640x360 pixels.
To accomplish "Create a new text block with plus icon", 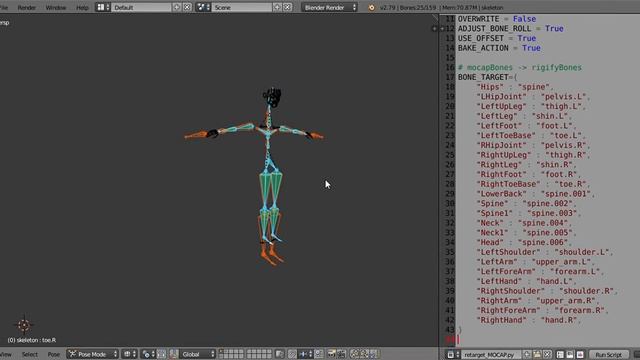I will click(x=527, y=355).
